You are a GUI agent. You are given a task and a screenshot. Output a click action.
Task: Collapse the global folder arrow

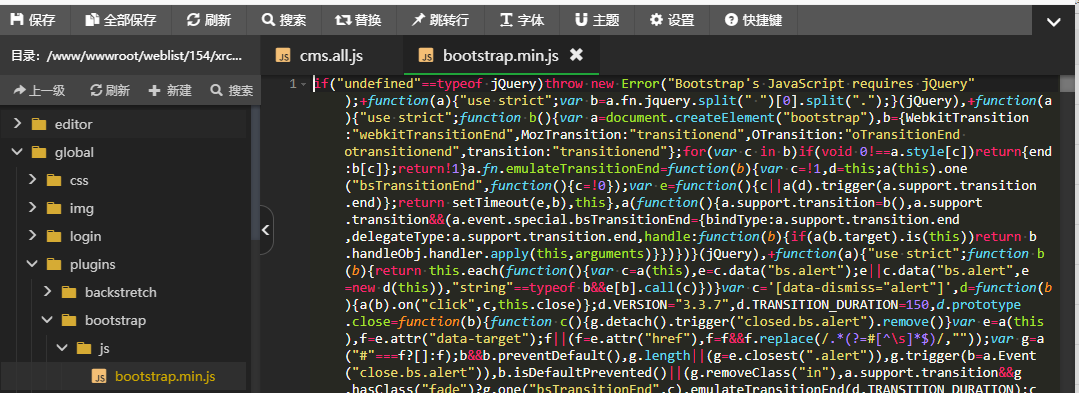pyautogui.click(x=18, y=152)
